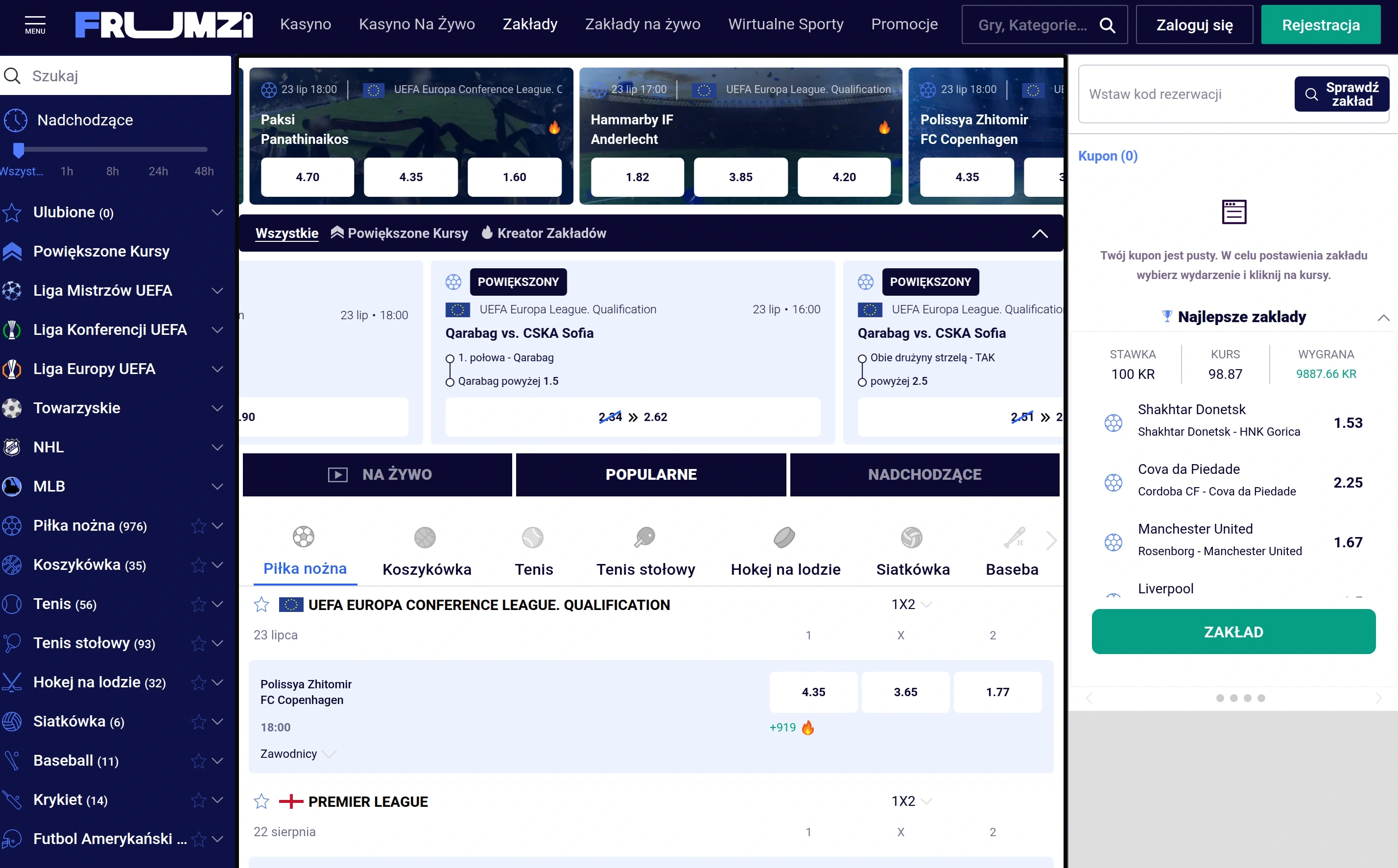Click the Ulubione star icon in sidebar
The height and width of the screenshot is (868, 1398).
[x=12, y=212]
